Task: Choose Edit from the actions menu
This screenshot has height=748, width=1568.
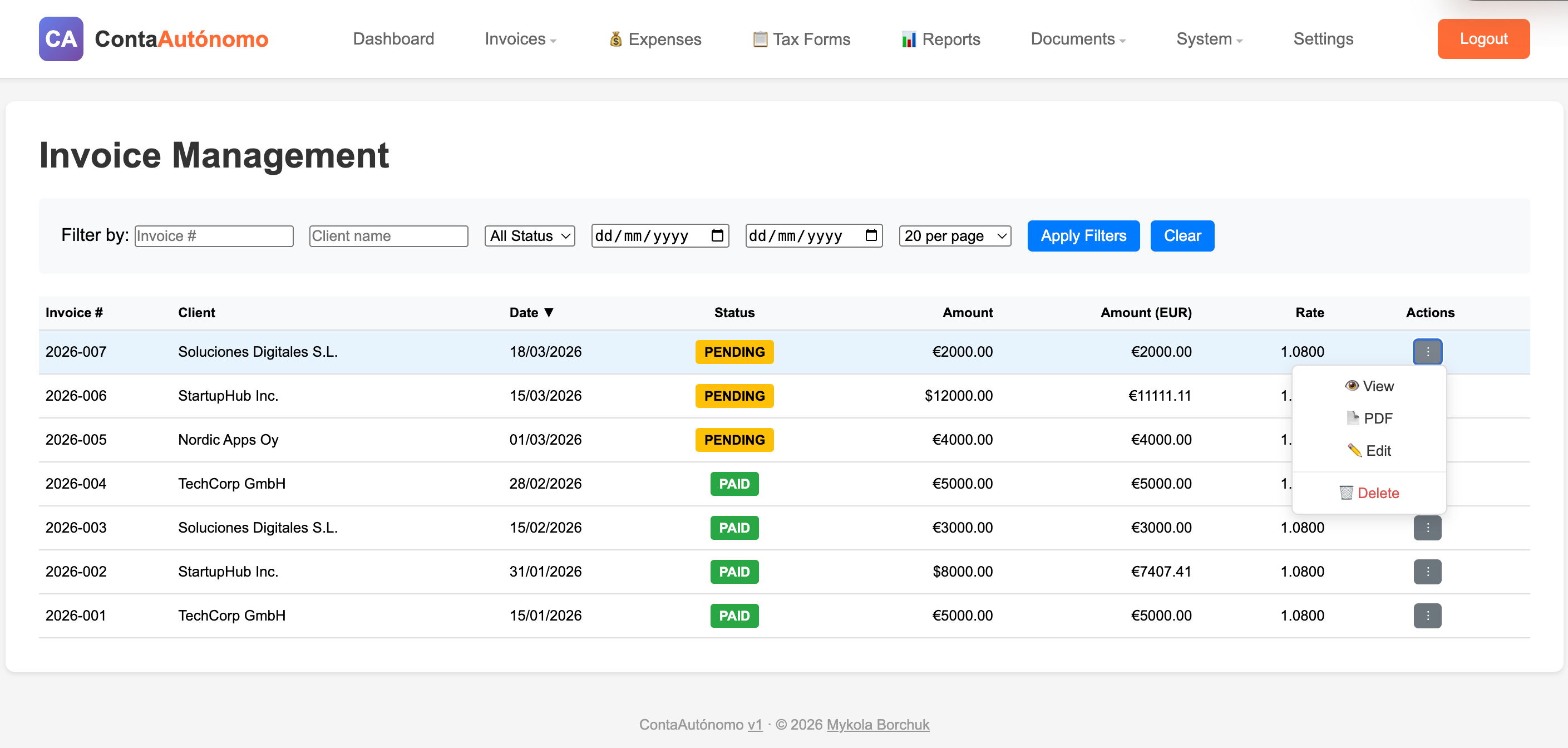Action: (x=1369, y=450)
